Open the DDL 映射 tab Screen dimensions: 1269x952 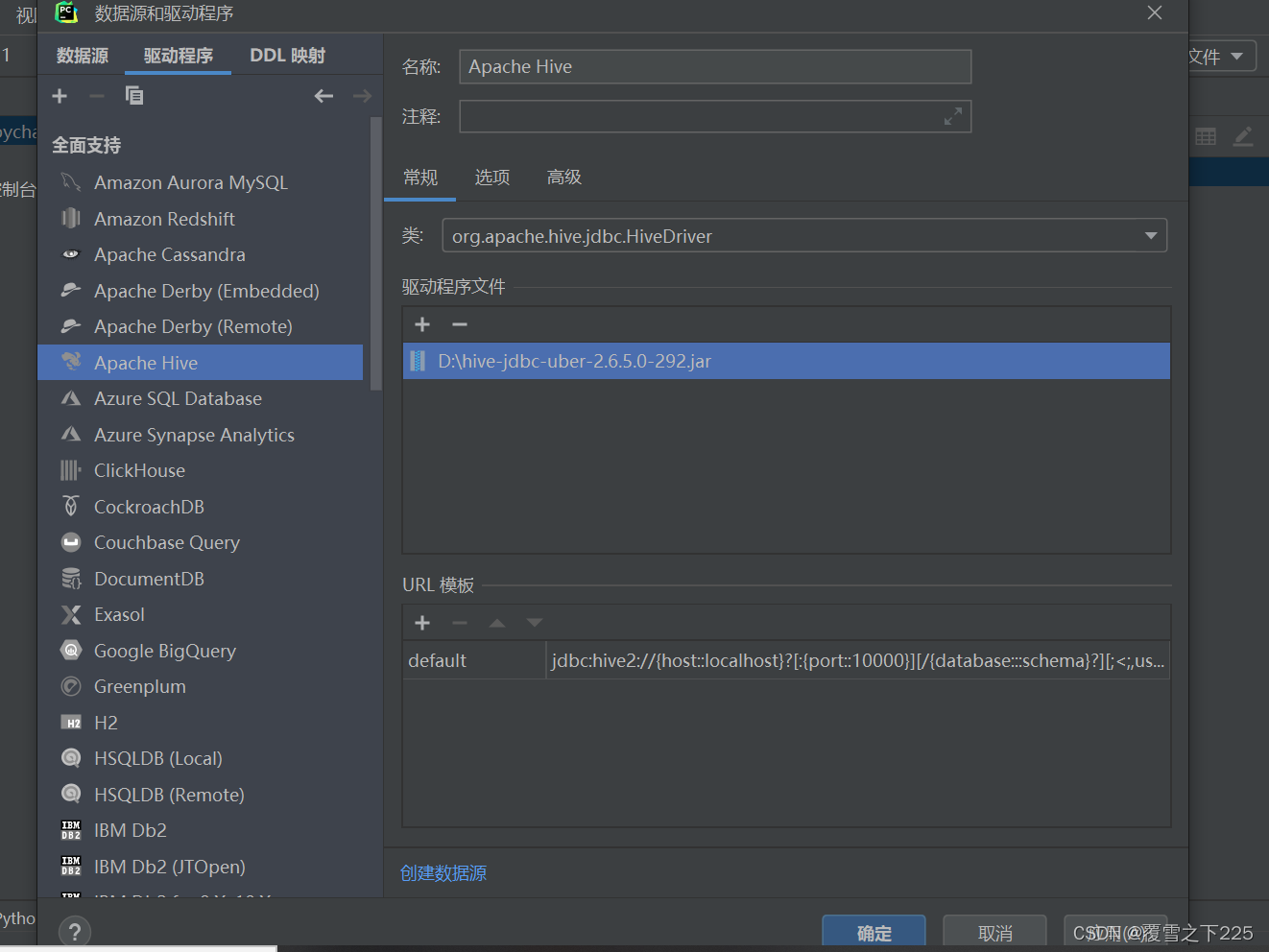point(287,56)
